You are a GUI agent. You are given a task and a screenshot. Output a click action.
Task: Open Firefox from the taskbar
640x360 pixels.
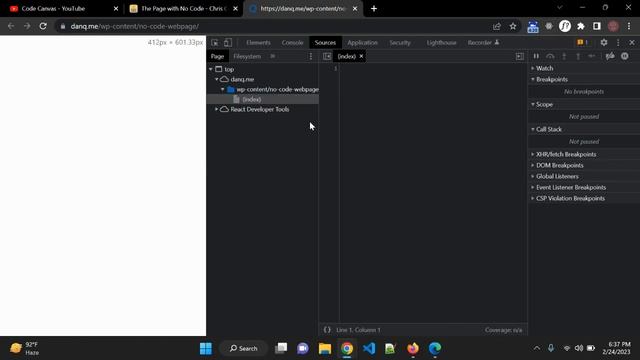[413, 348]
